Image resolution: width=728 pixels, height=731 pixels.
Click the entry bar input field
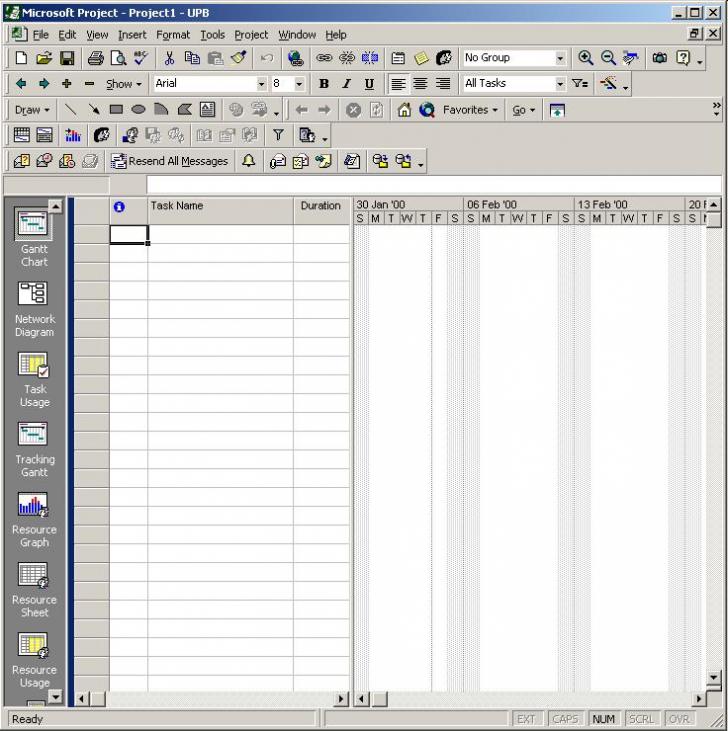pyautogui.click(x=434, y=185)
